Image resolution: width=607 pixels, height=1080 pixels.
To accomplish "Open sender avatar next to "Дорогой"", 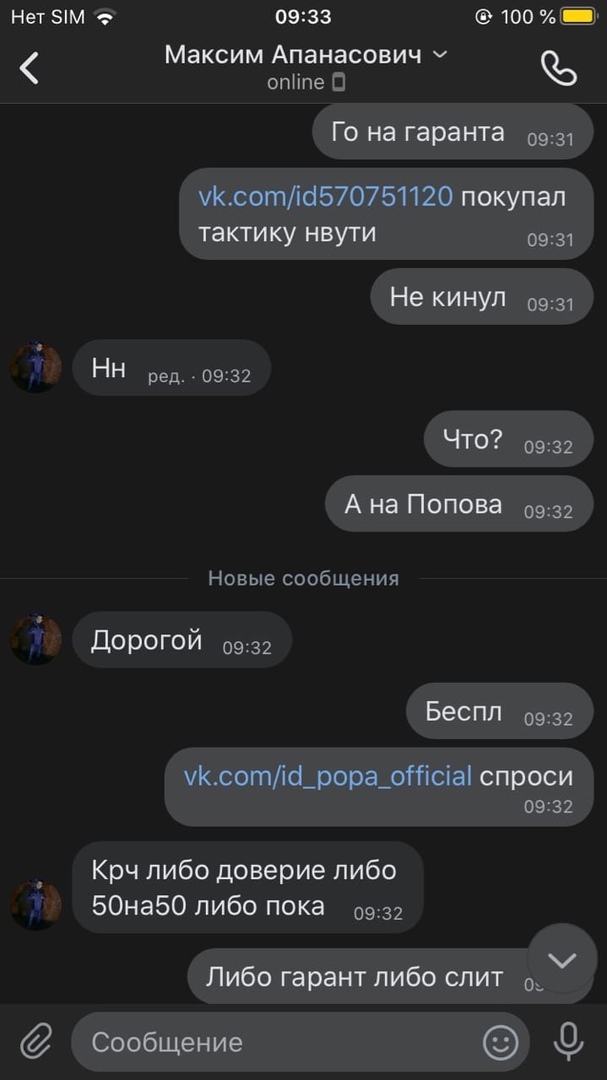I will pos(36,640).
